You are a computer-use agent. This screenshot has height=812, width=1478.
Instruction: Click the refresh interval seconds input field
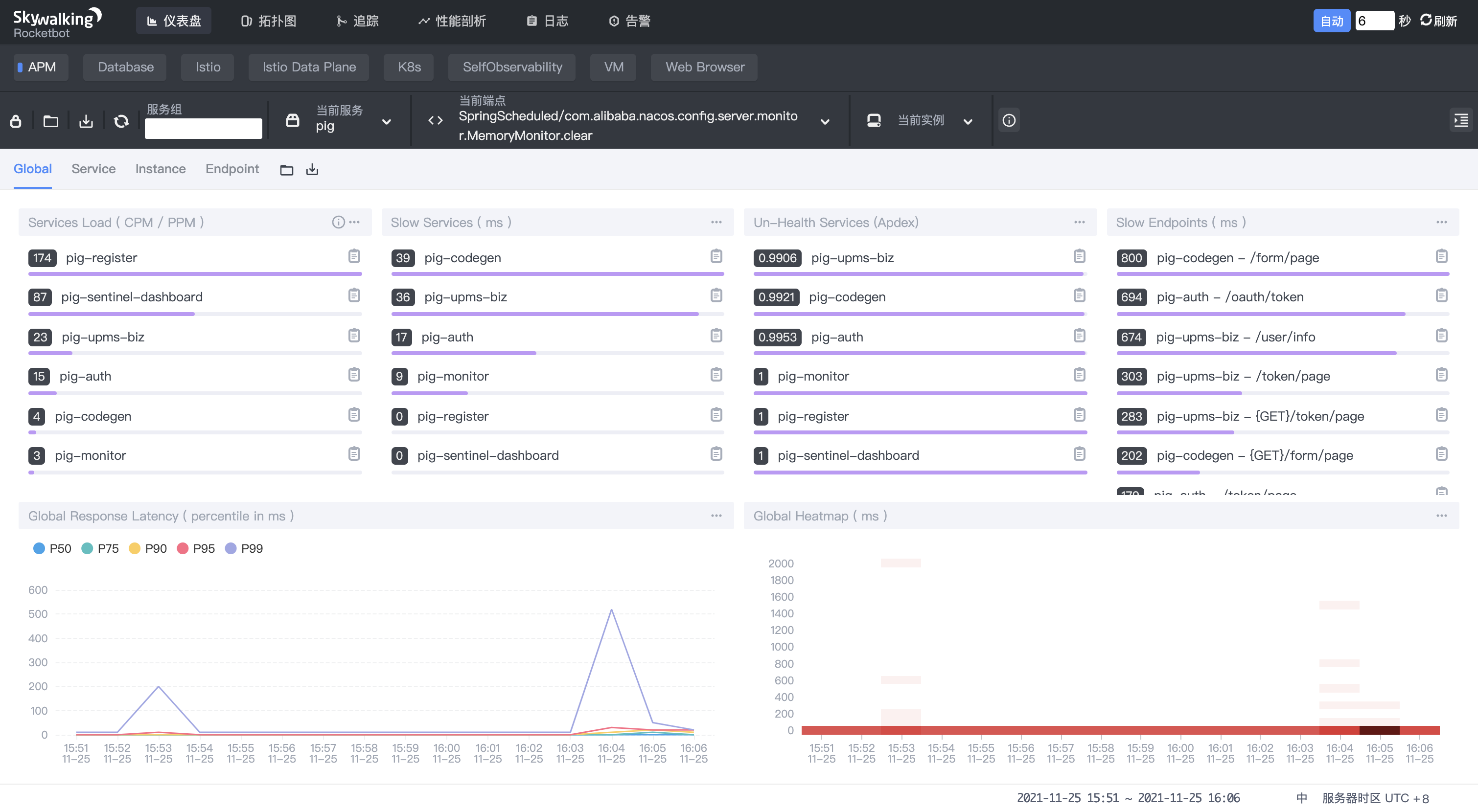(x=1375, y=21)
